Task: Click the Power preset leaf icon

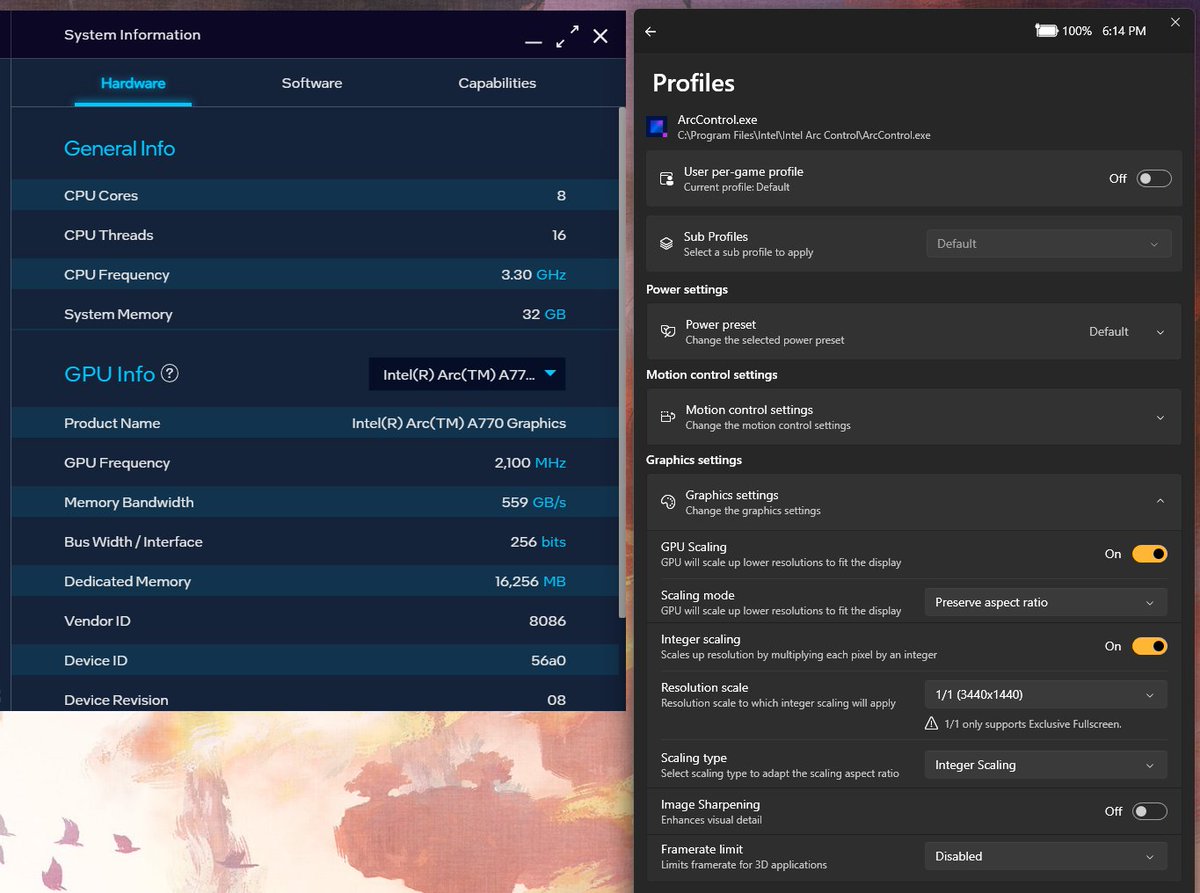Action: [666, 331]
